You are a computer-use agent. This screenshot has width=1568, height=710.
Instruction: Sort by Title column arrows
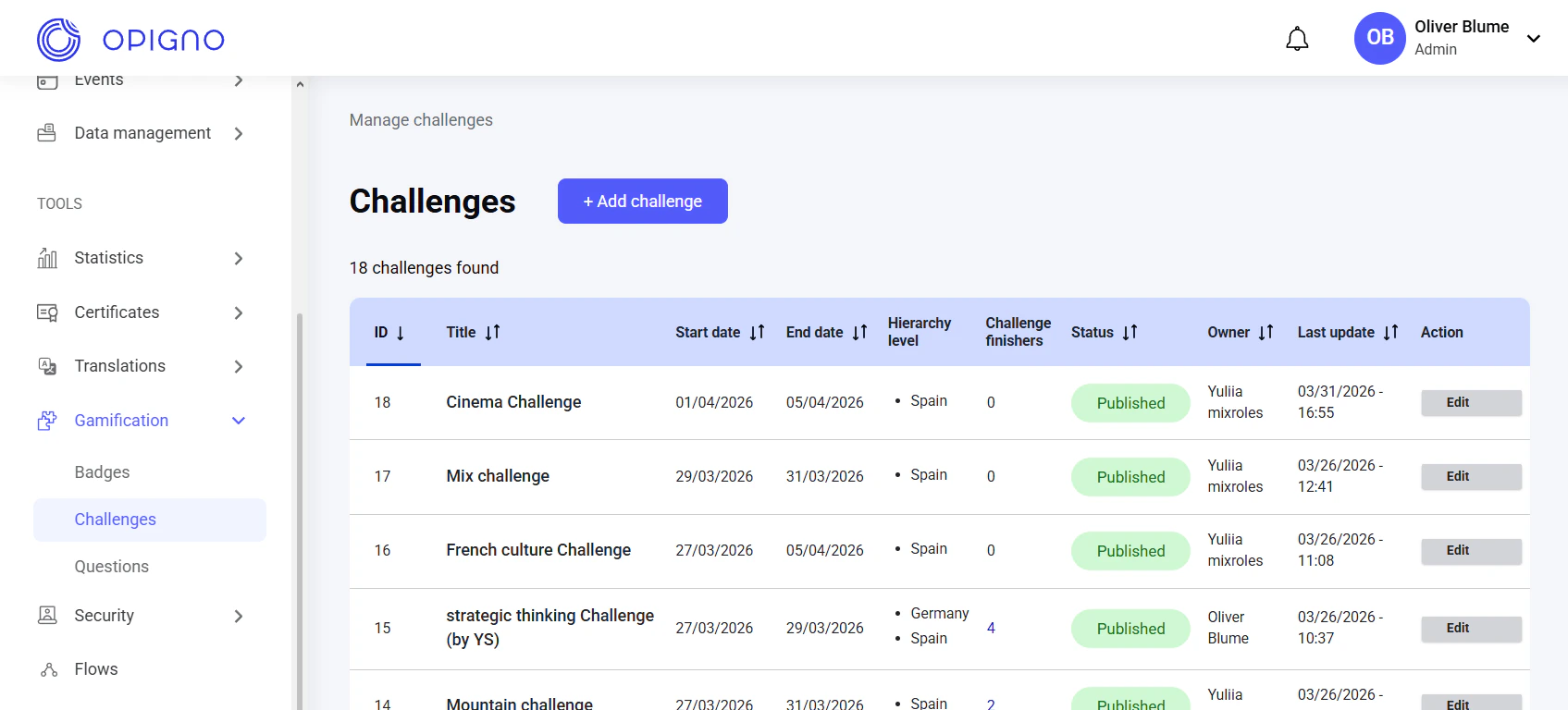[x=492, y=332]
